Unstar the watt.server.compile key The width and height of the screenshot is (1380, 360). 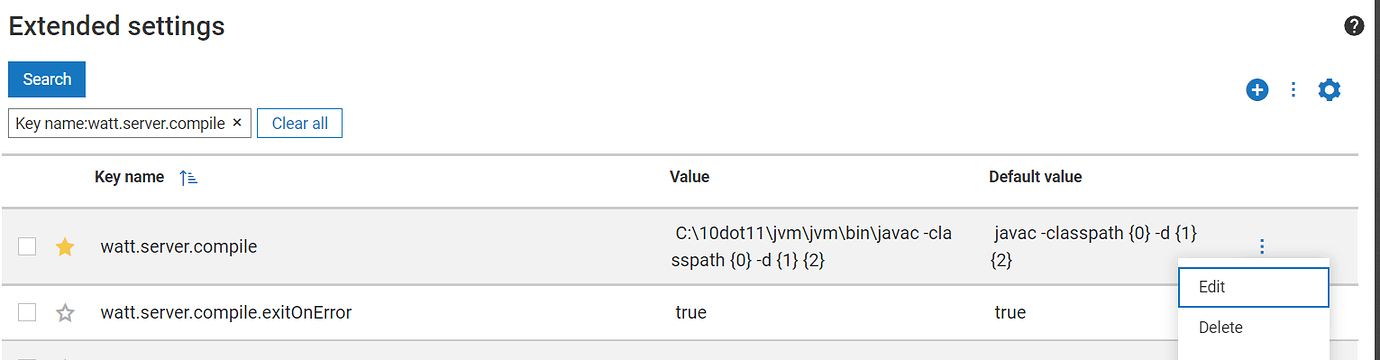coord(65,247)
